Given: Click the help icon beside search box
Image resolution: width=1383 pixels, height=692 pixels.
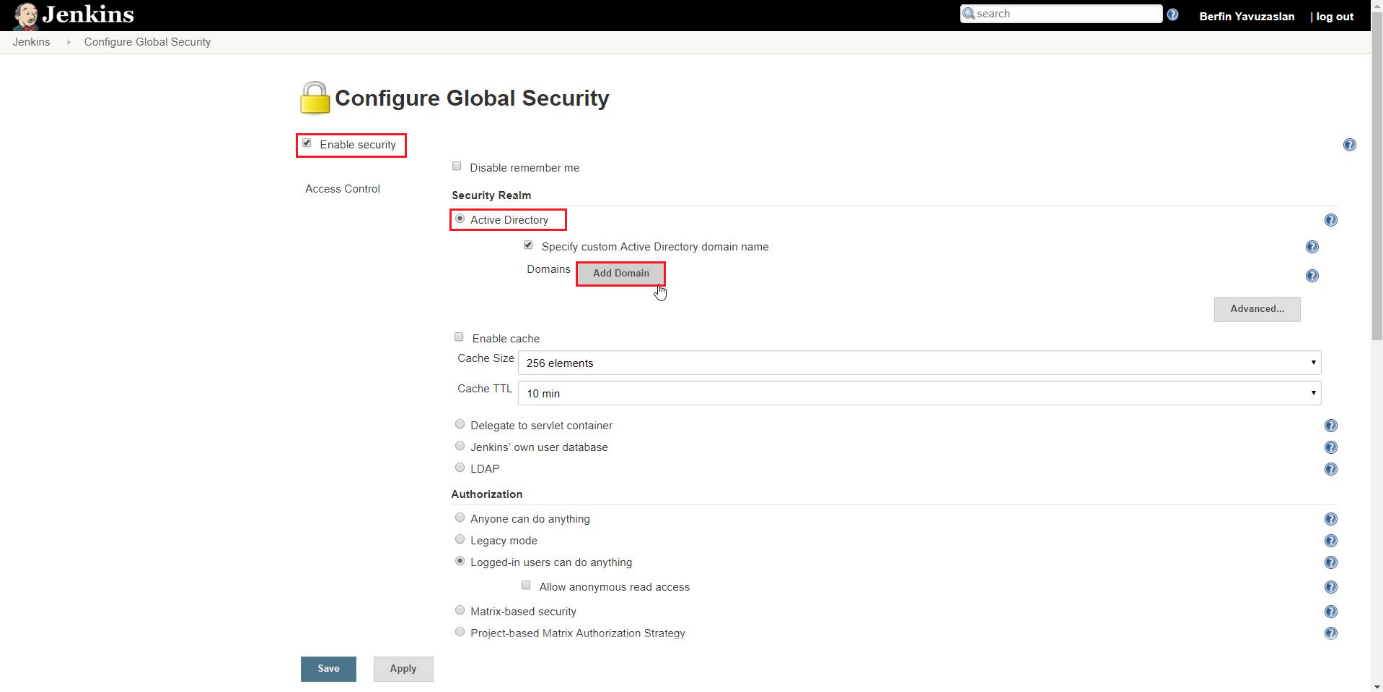Looking at the screenshot, I should 1173,15.
